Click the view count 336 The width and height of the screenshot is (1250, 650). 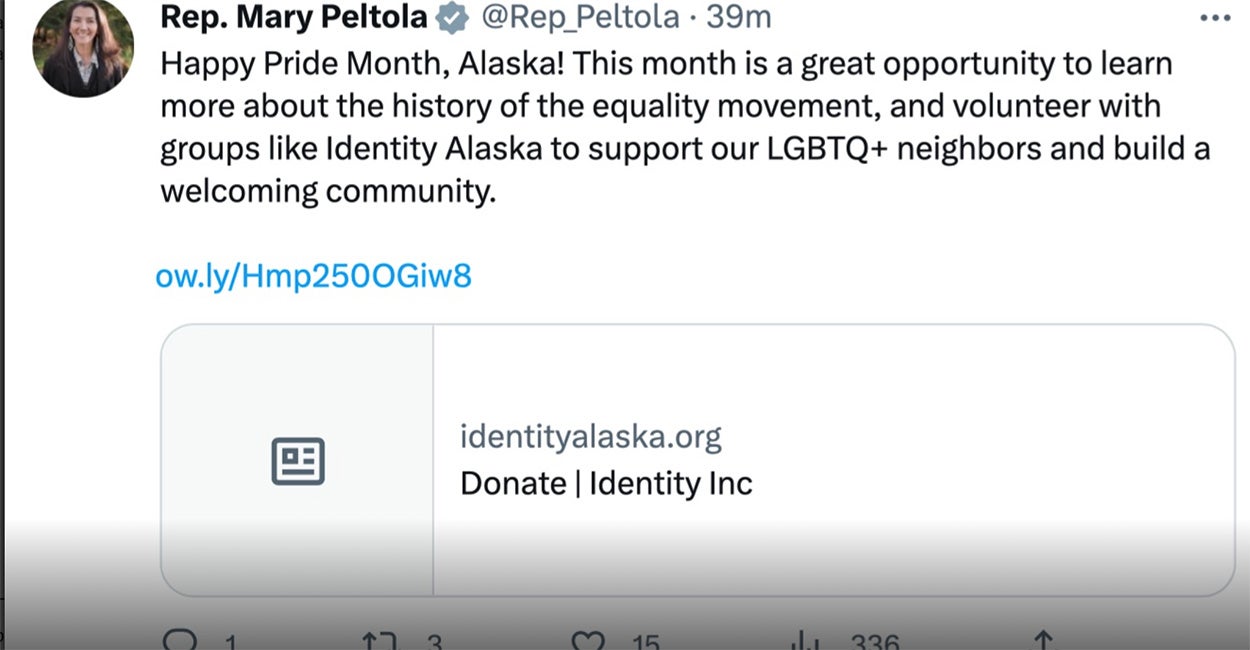pos(875,642)
